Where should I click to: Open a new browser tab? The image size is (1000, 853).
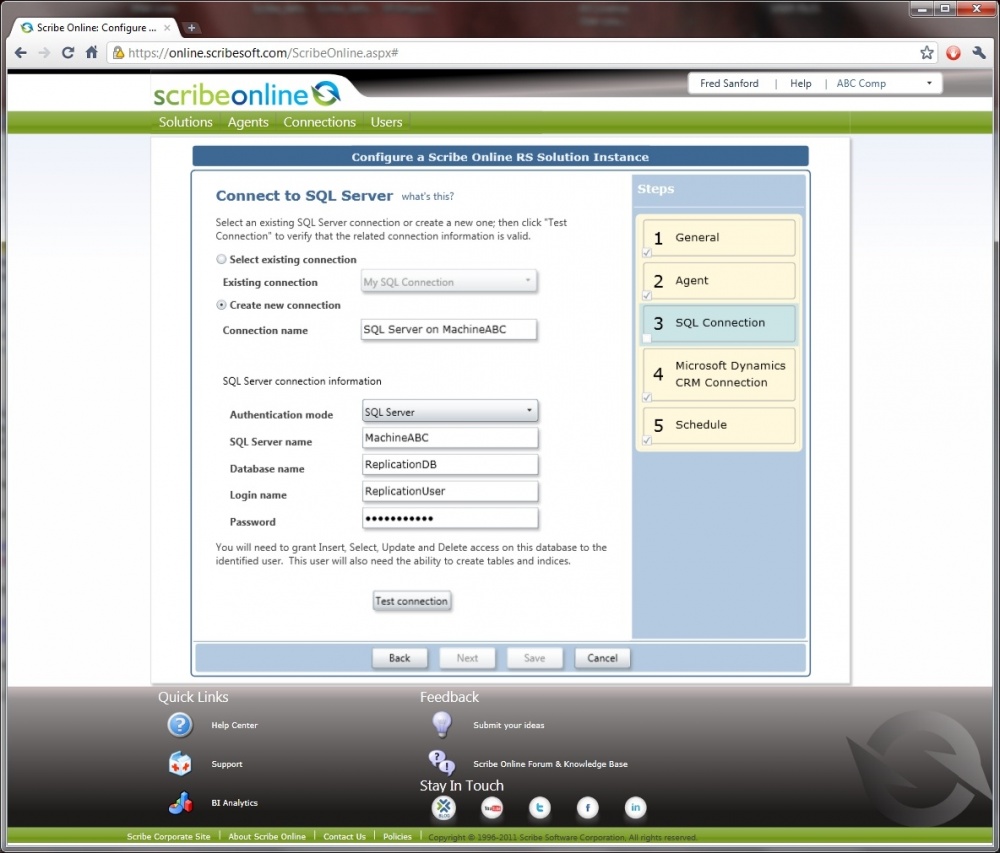click(x=191, y=28)
